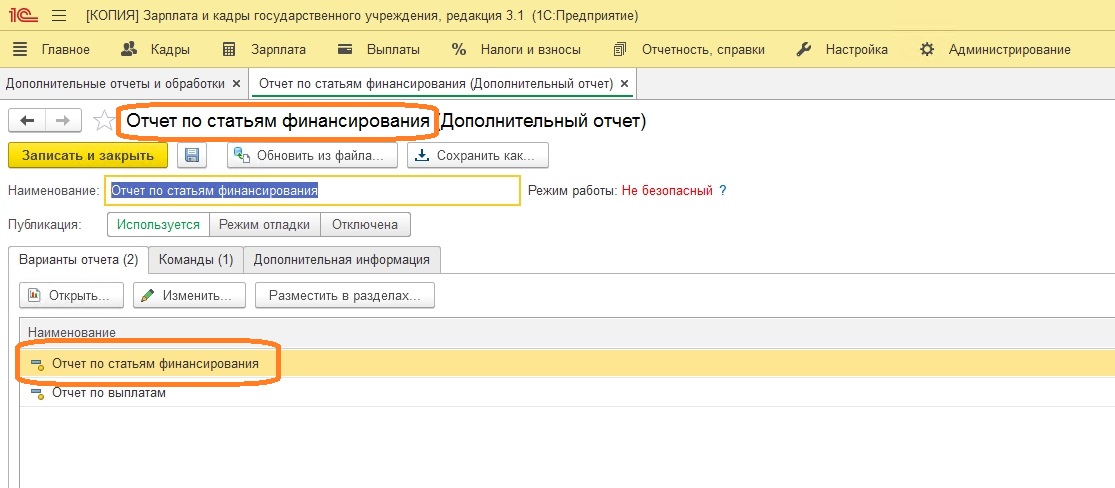1115x488 pixels.
Task: Go back with the left arrow button
Action: (27, 121)
